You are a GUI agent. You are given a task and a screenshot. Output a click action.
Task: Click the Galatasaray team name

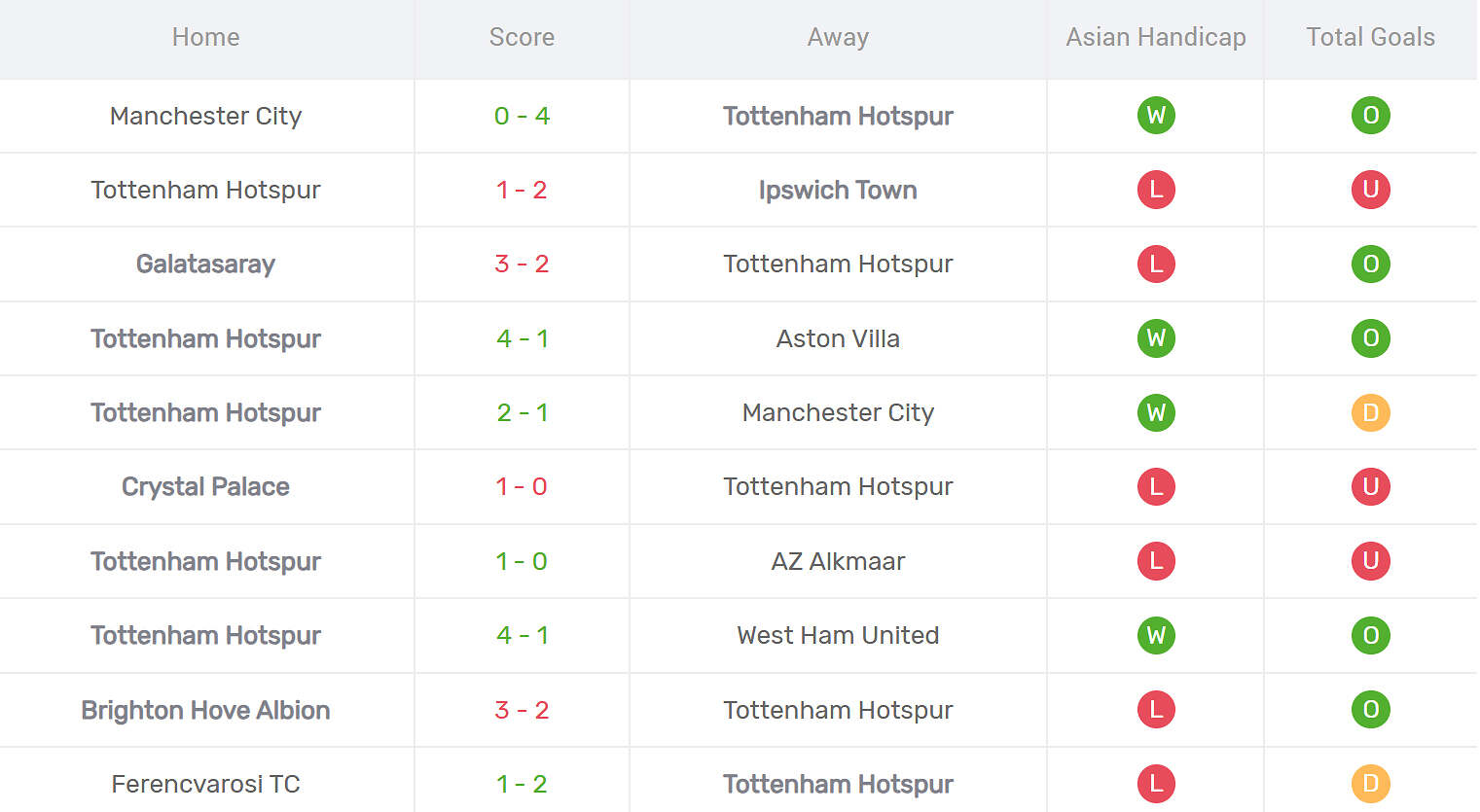point(205,264)
